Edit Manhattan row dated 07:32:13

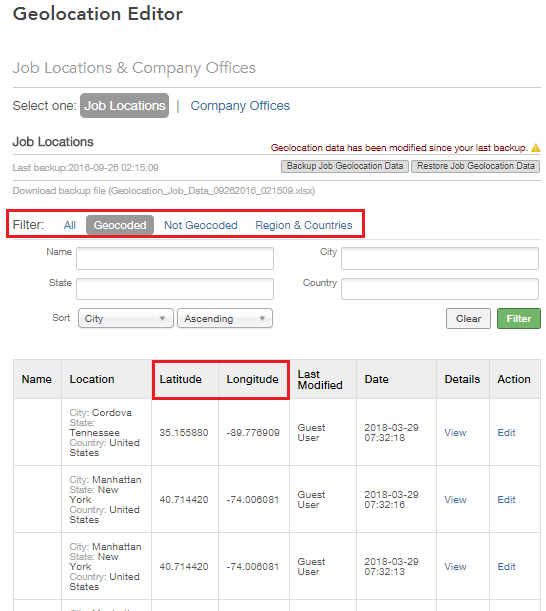click(506, 567)
